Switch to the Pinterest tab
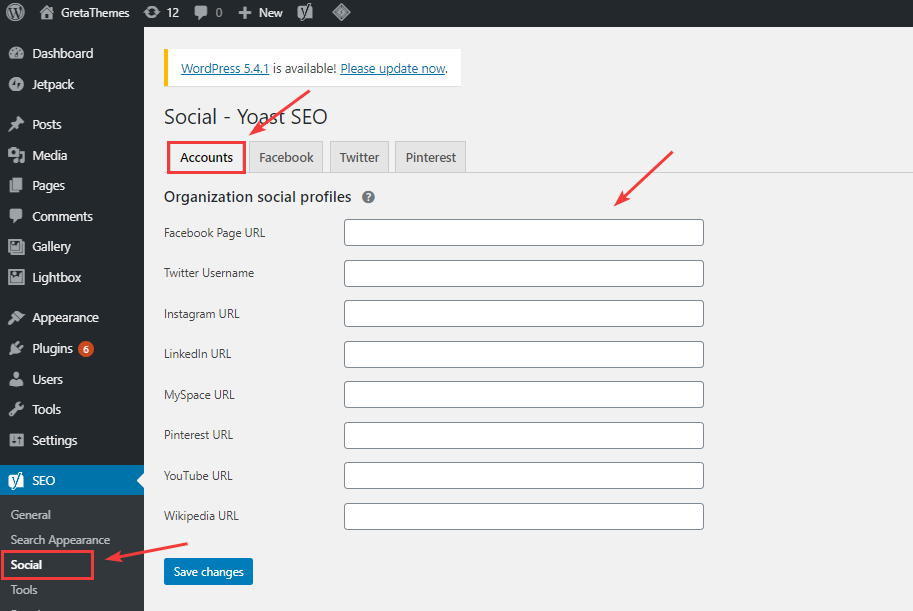 tap(430, 157)
